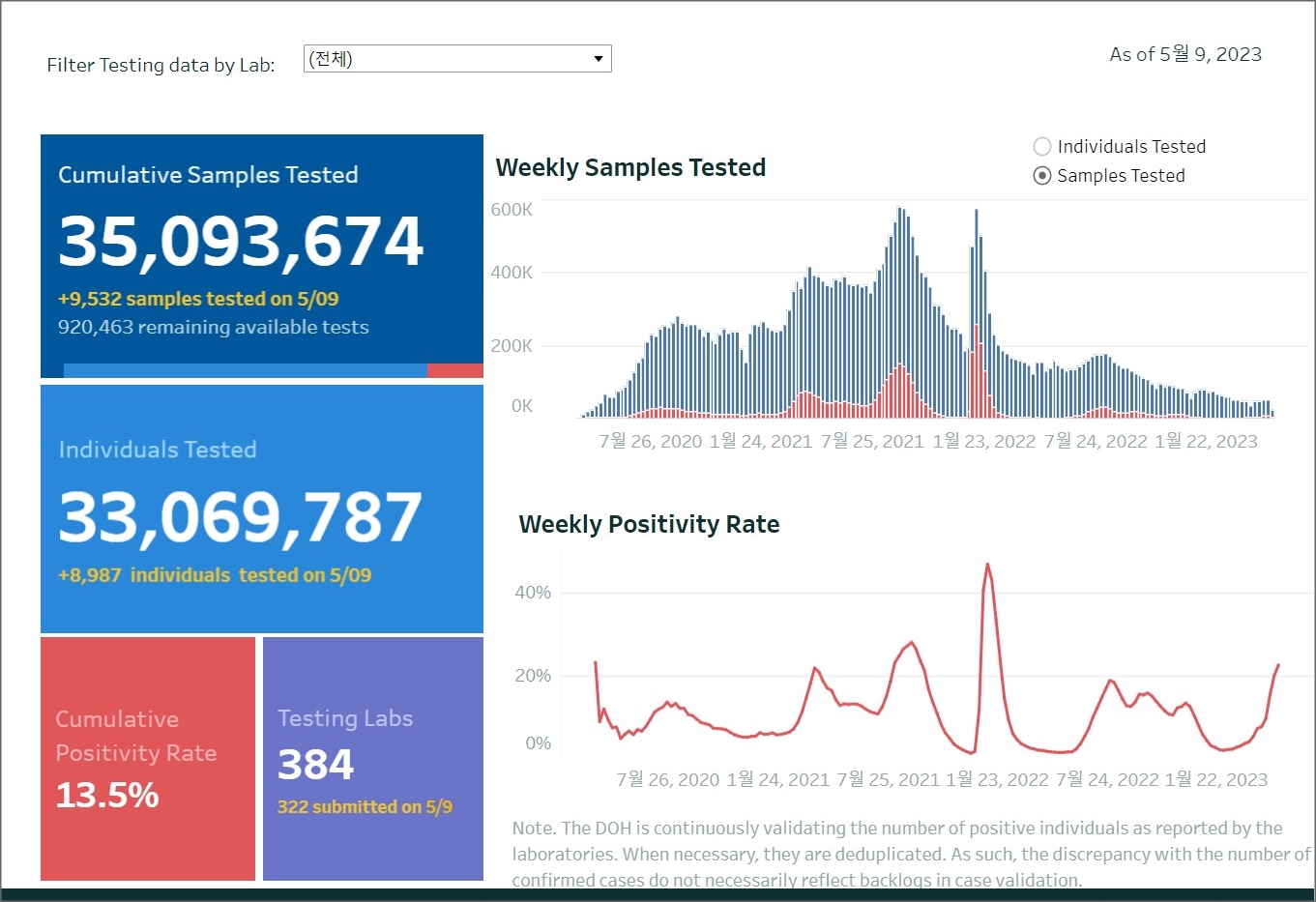Viewport: 1316px width, 902px height.
Task: Click the 40% spike on the positivity line
Action: (987, 566)
